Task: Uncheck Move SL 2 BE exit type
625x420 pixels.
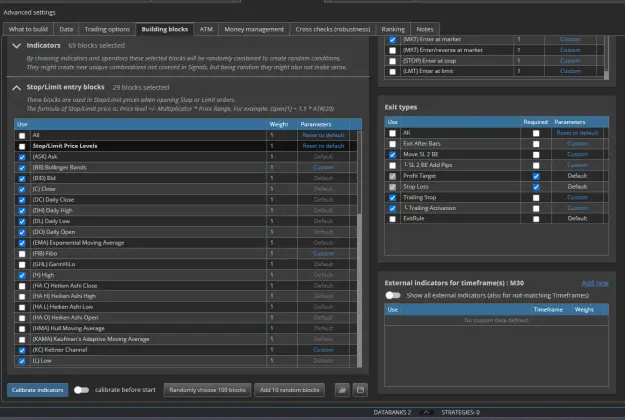Action: click(x=393, y=155)
